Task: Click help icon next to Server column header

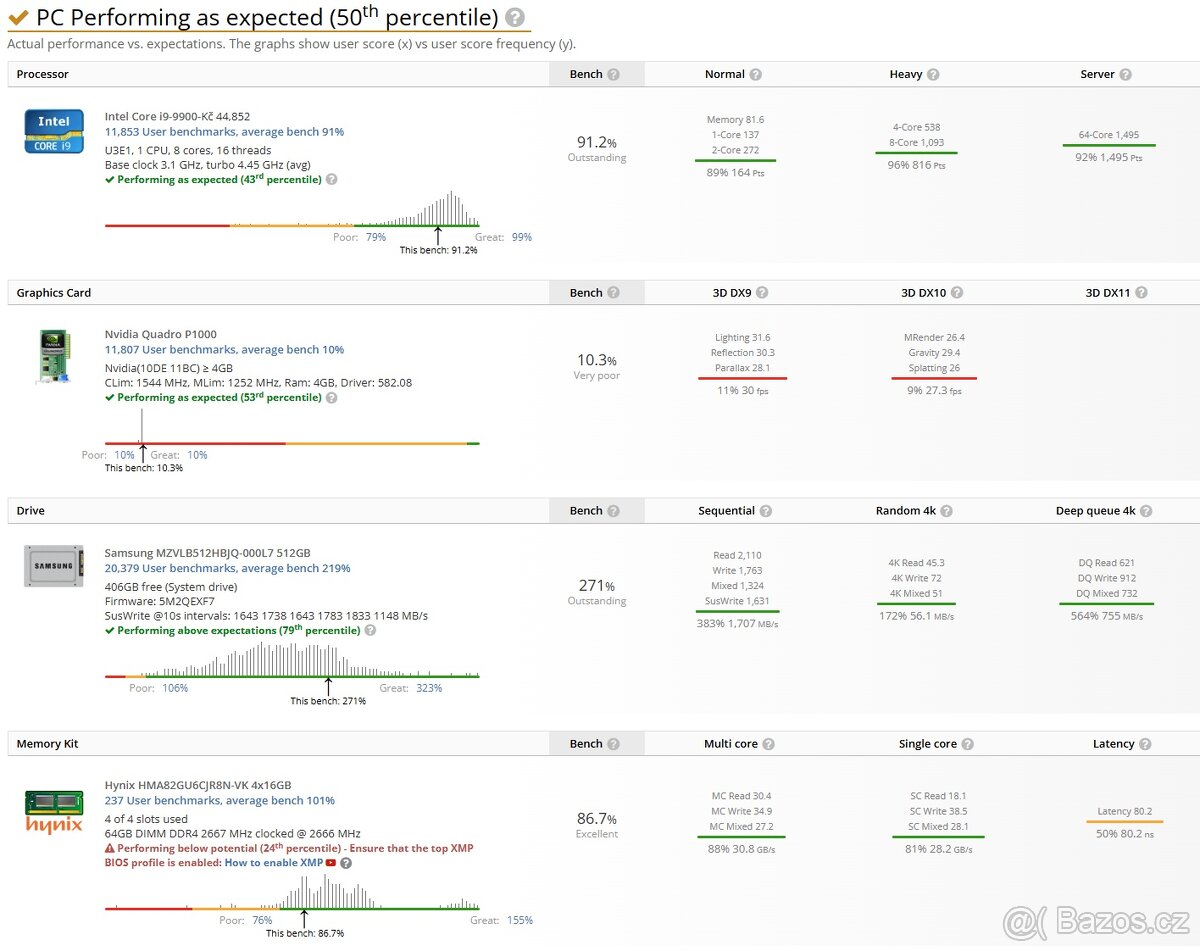Action: click(1125, 75)
